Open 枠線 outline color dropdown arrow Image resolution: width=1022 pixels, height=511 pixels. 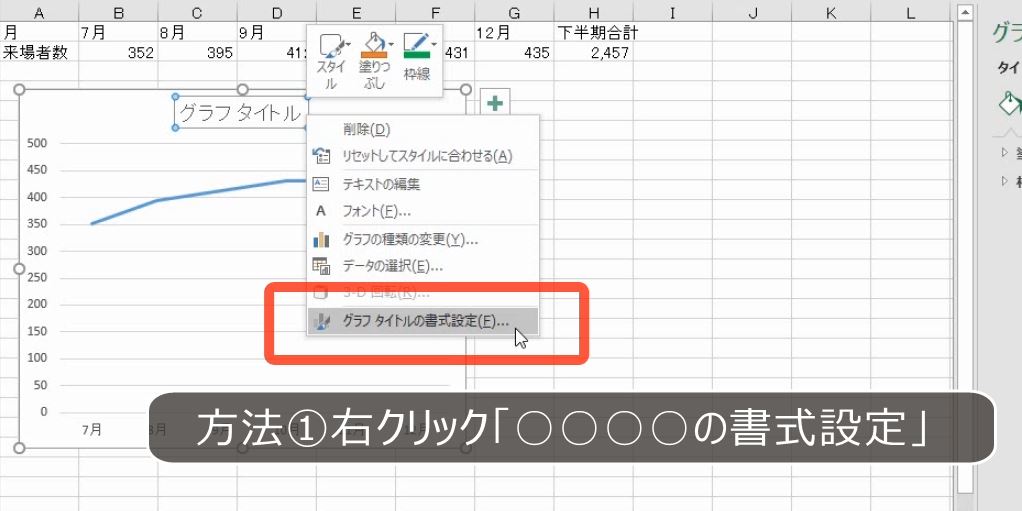433,44
